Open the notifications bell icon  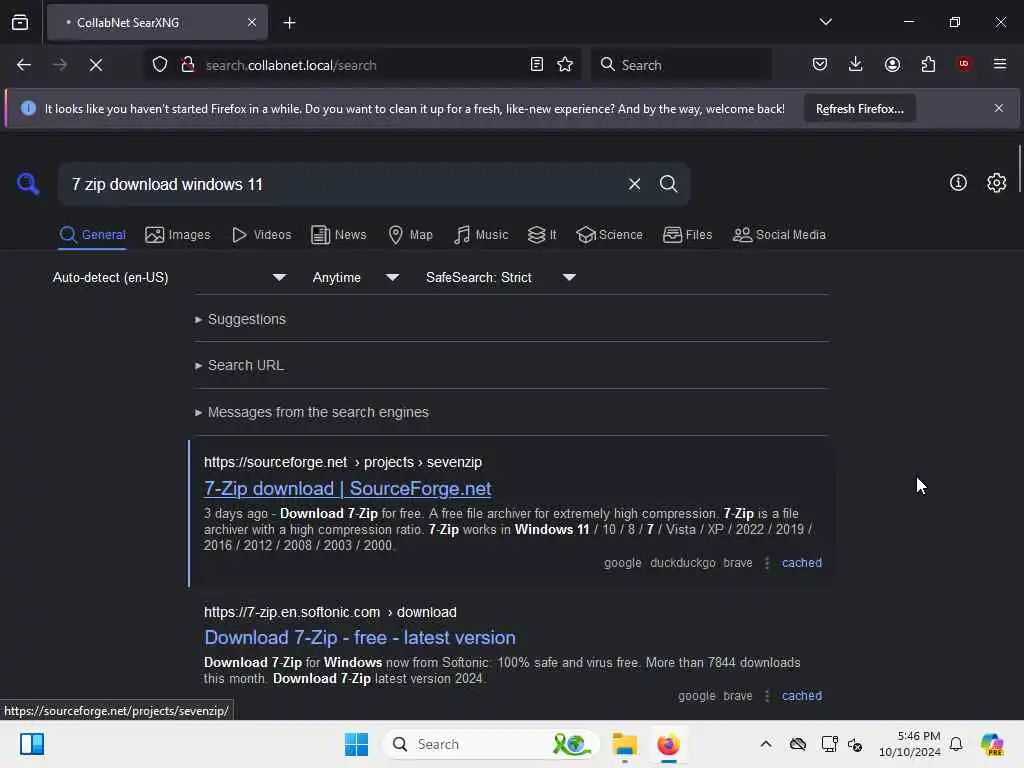(955, 744)
